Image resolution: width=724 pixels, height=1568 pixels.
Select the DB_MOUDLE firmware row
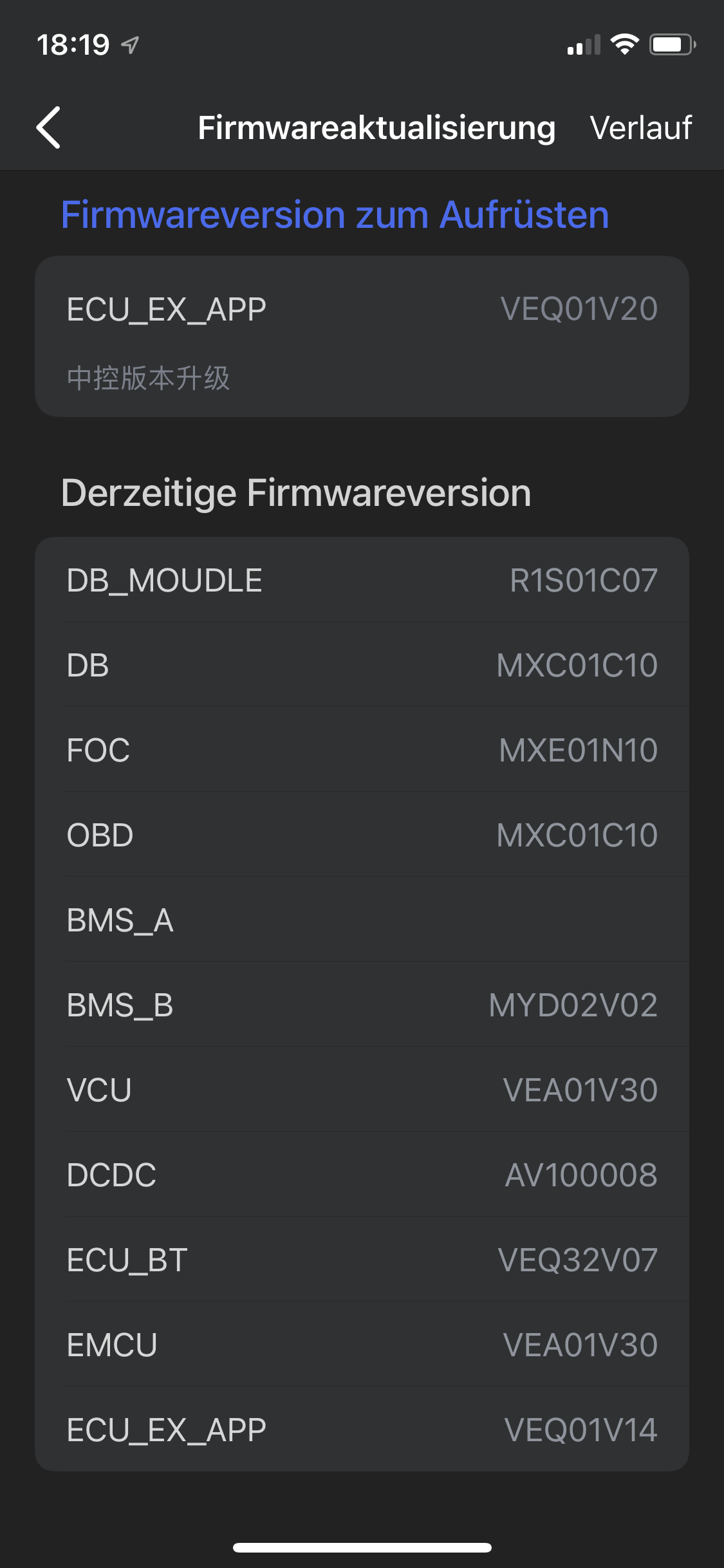pyautogui.click(x=362, y=580)
